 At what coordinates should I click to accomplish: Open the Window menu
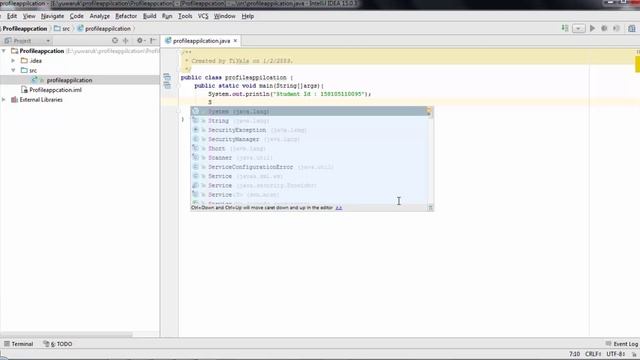224,16
